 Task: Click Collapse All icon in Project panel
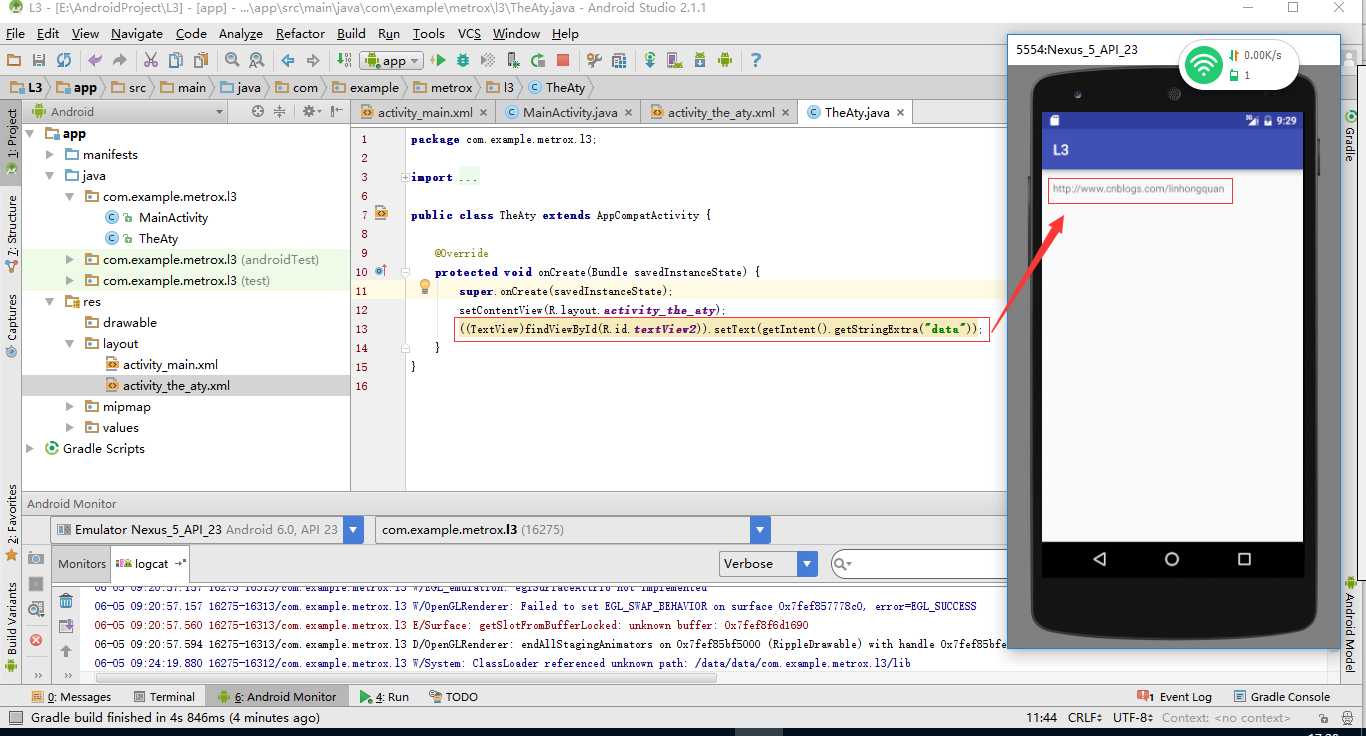281,111
